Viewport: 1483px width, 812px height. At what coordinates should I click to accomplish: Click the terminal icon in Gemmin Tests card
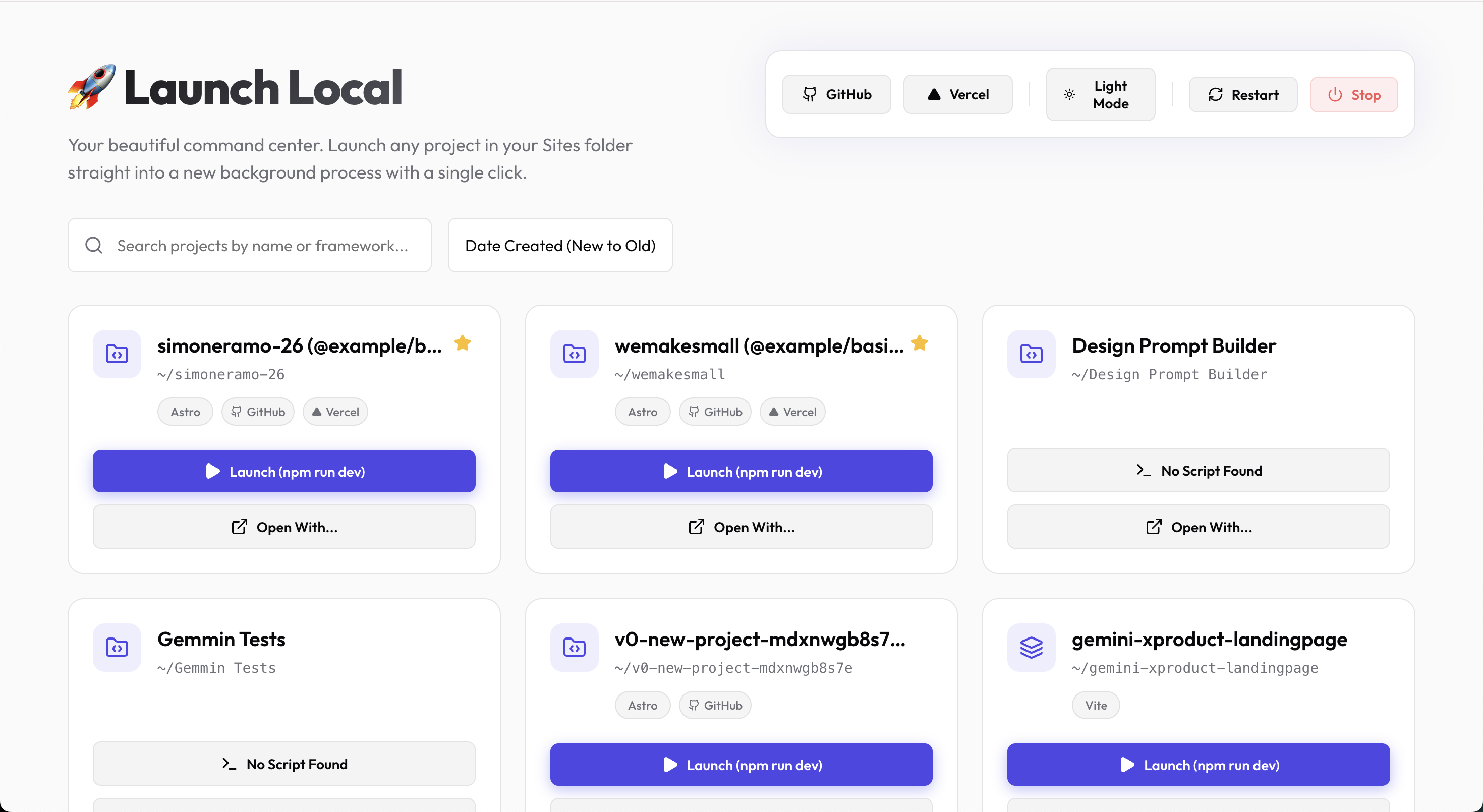click(230, 764)
